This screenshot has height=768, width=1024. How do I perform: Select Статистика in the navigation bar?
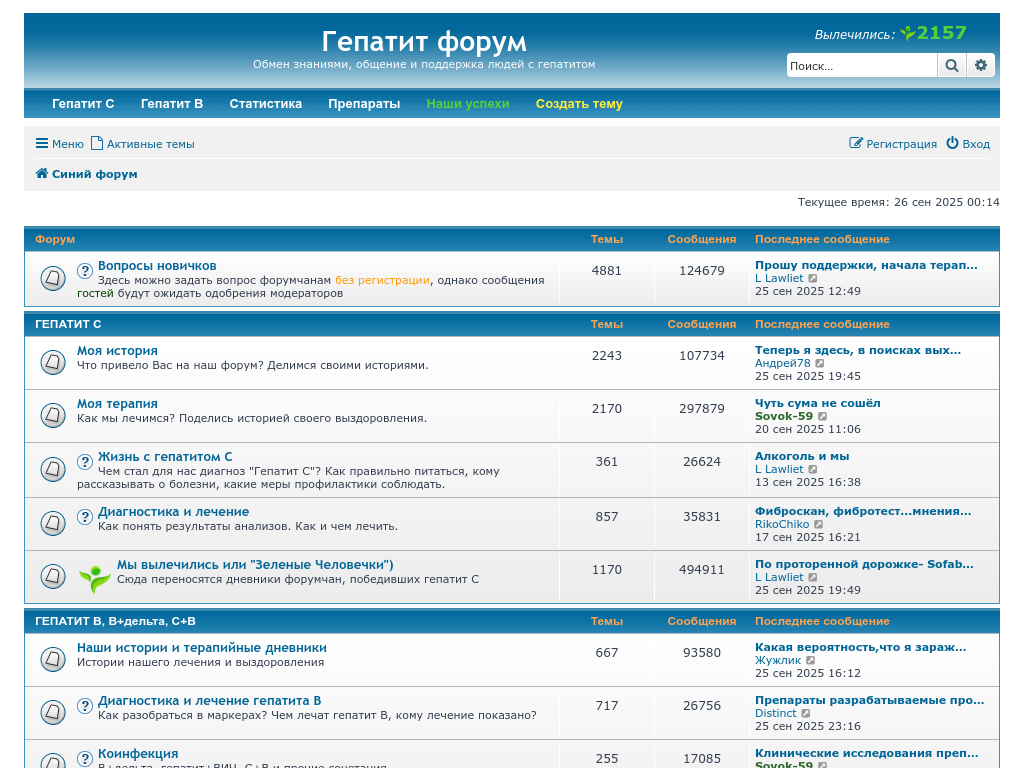tap(265, 104)
